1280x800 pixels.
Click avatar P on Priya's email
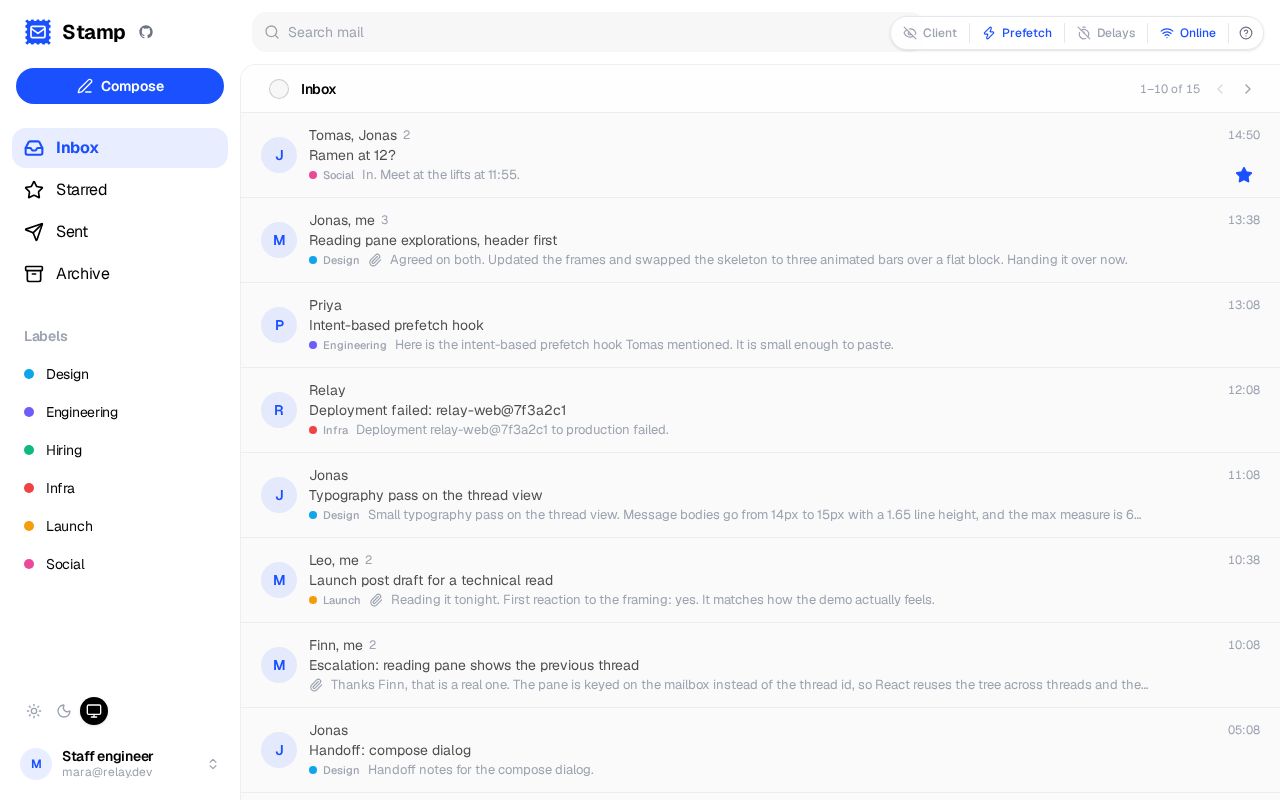[x=279, y=325]
